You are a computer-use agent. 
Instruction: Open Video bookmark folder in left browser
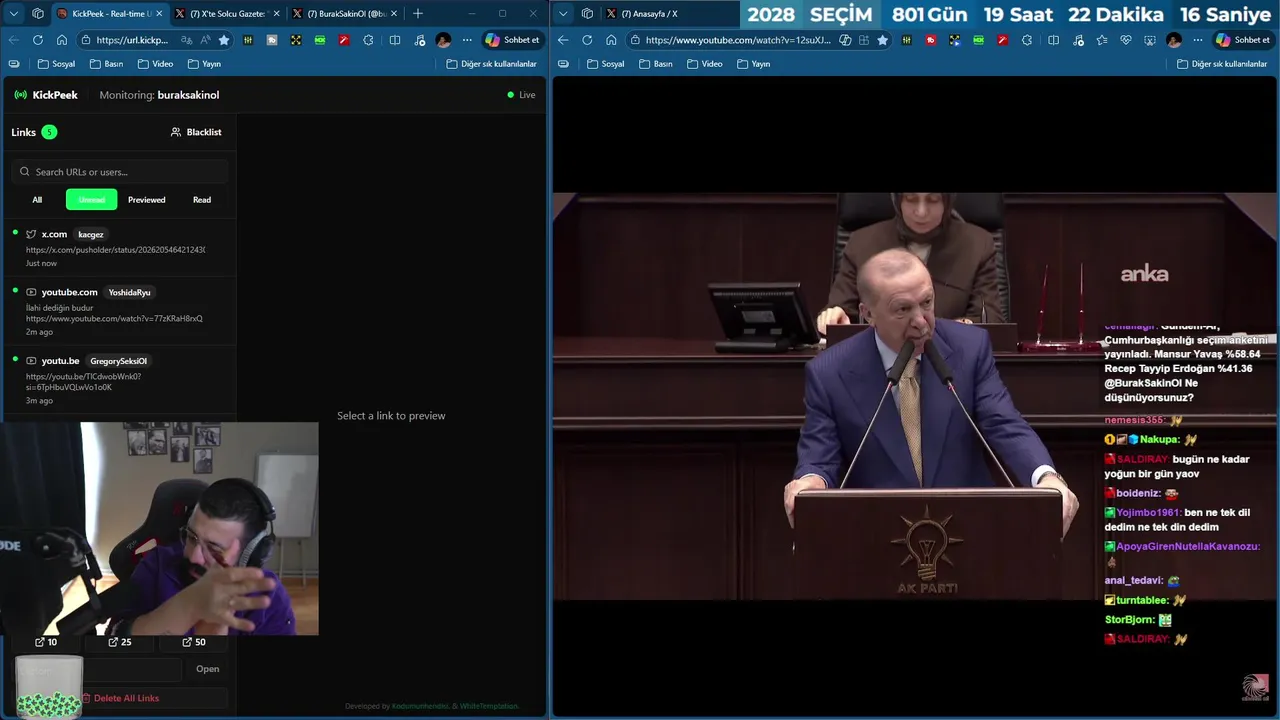(155, 64)
